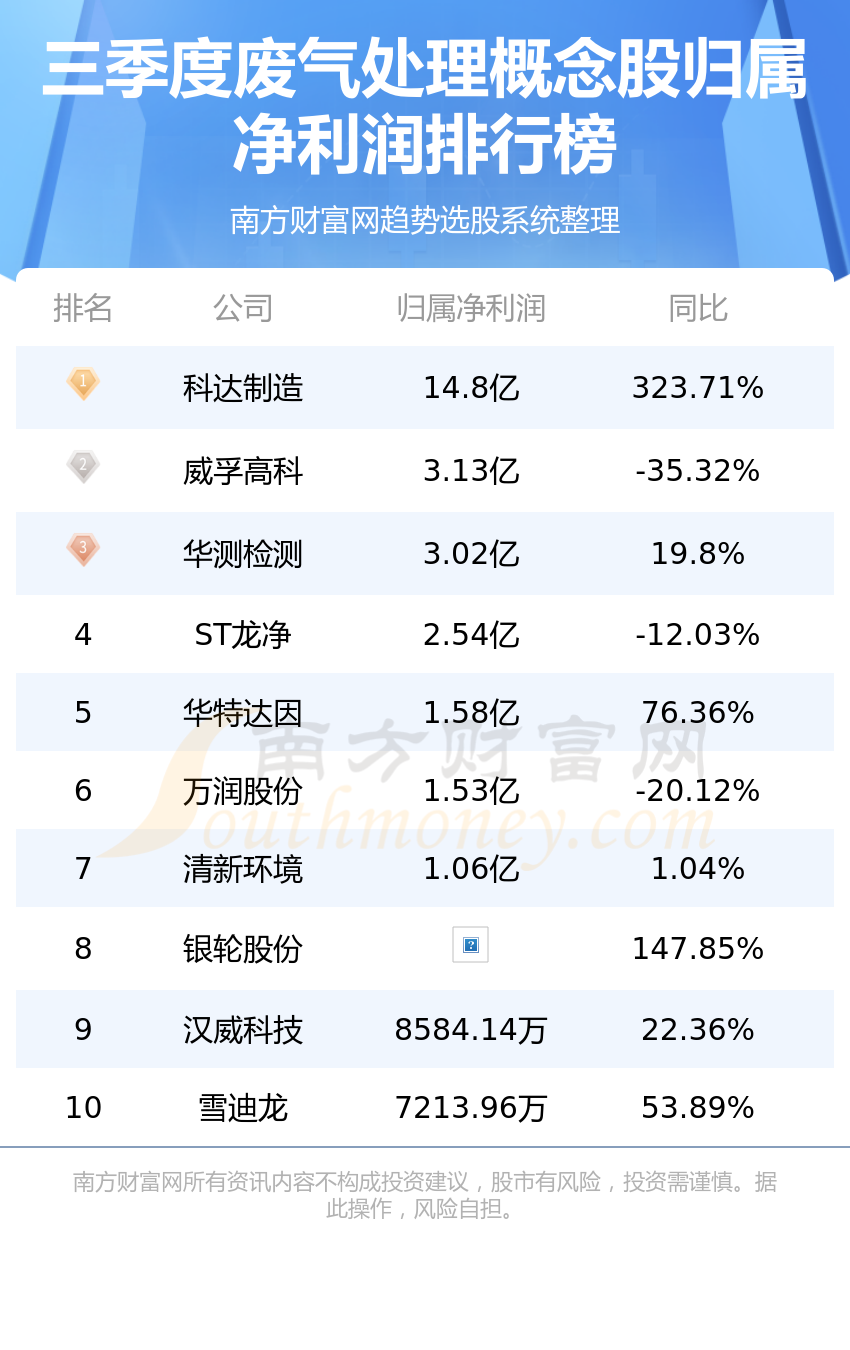Click company name 雪迪龙
Image resolution: width=850 pixels, height=1350 pixels.
click(243, 1108)
